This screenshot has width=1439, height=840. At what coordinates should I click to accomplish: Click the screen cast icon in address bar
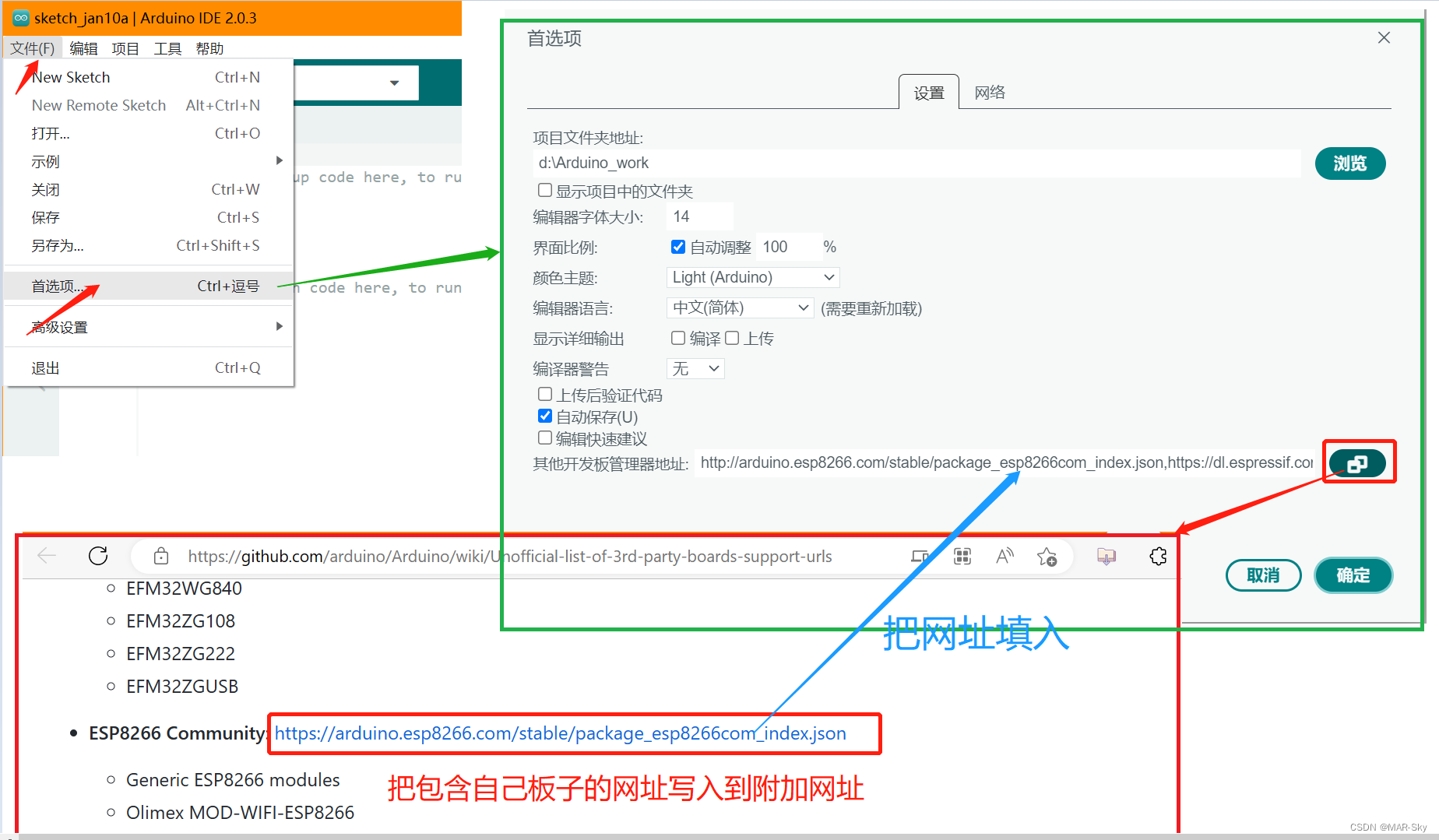point(920,556)
